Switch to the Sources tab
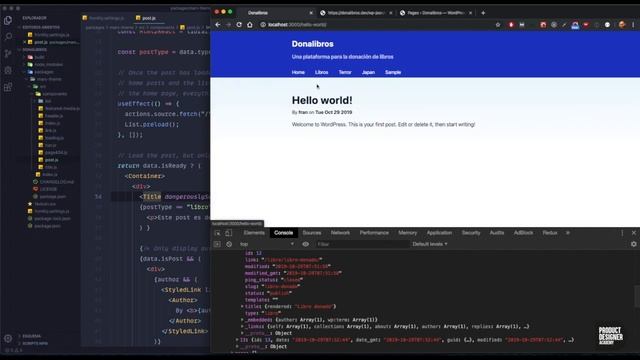 312,233
